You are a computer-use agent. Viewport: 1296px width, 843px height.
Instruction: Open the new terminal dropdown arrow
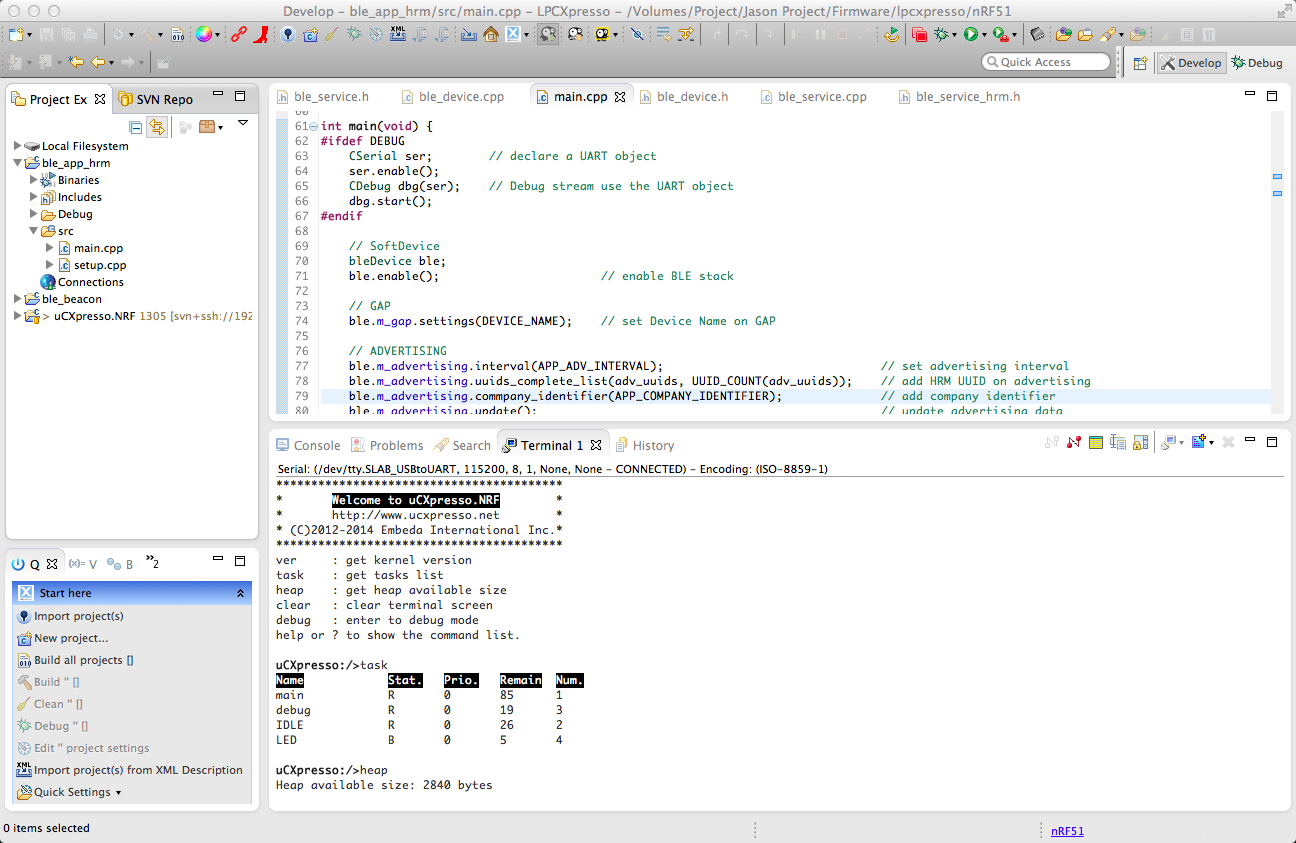pyautogui.click(x=1212, y=443)
